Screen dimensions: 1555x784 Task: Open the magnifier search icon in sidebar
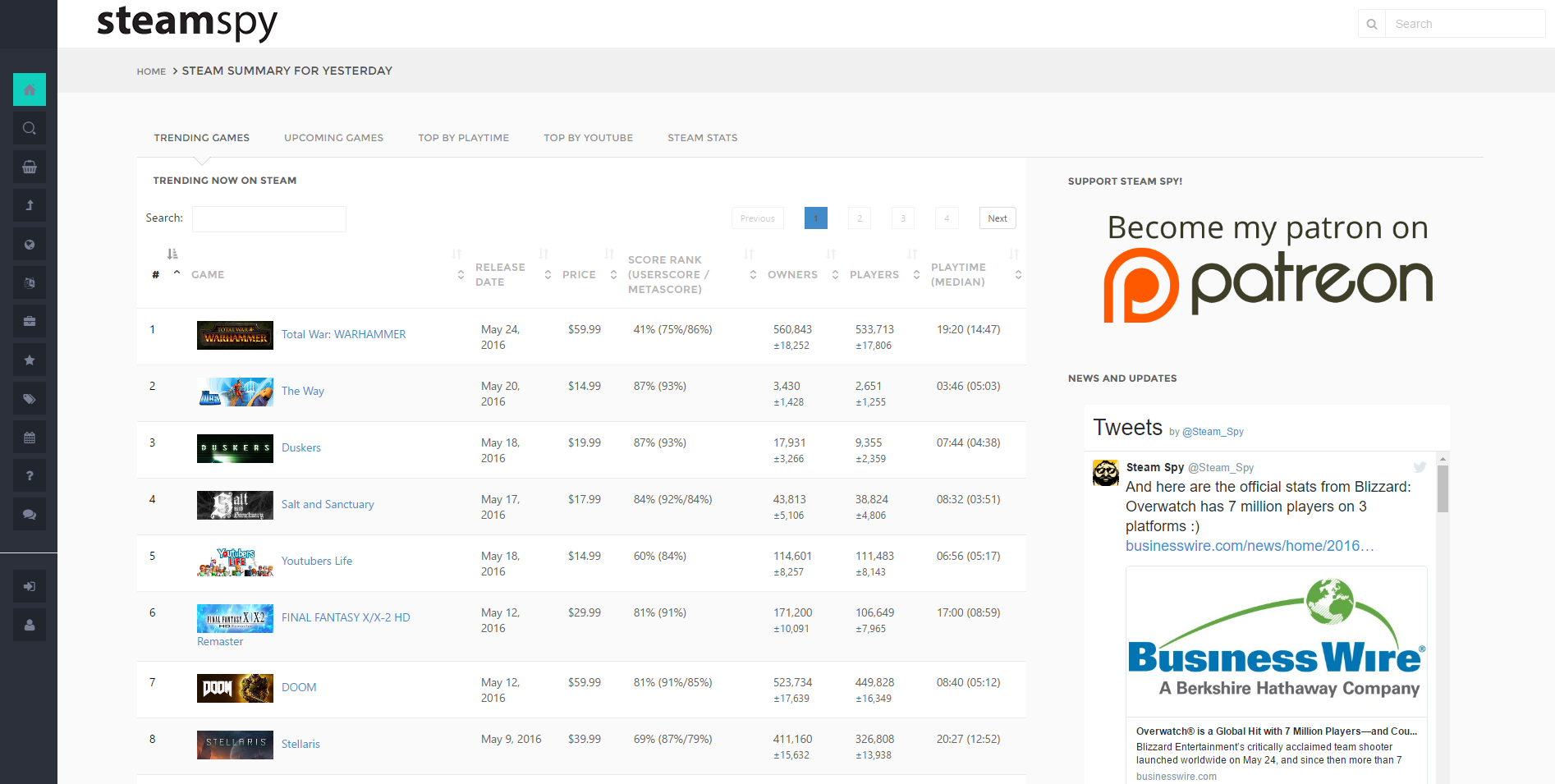coord(30,128)
